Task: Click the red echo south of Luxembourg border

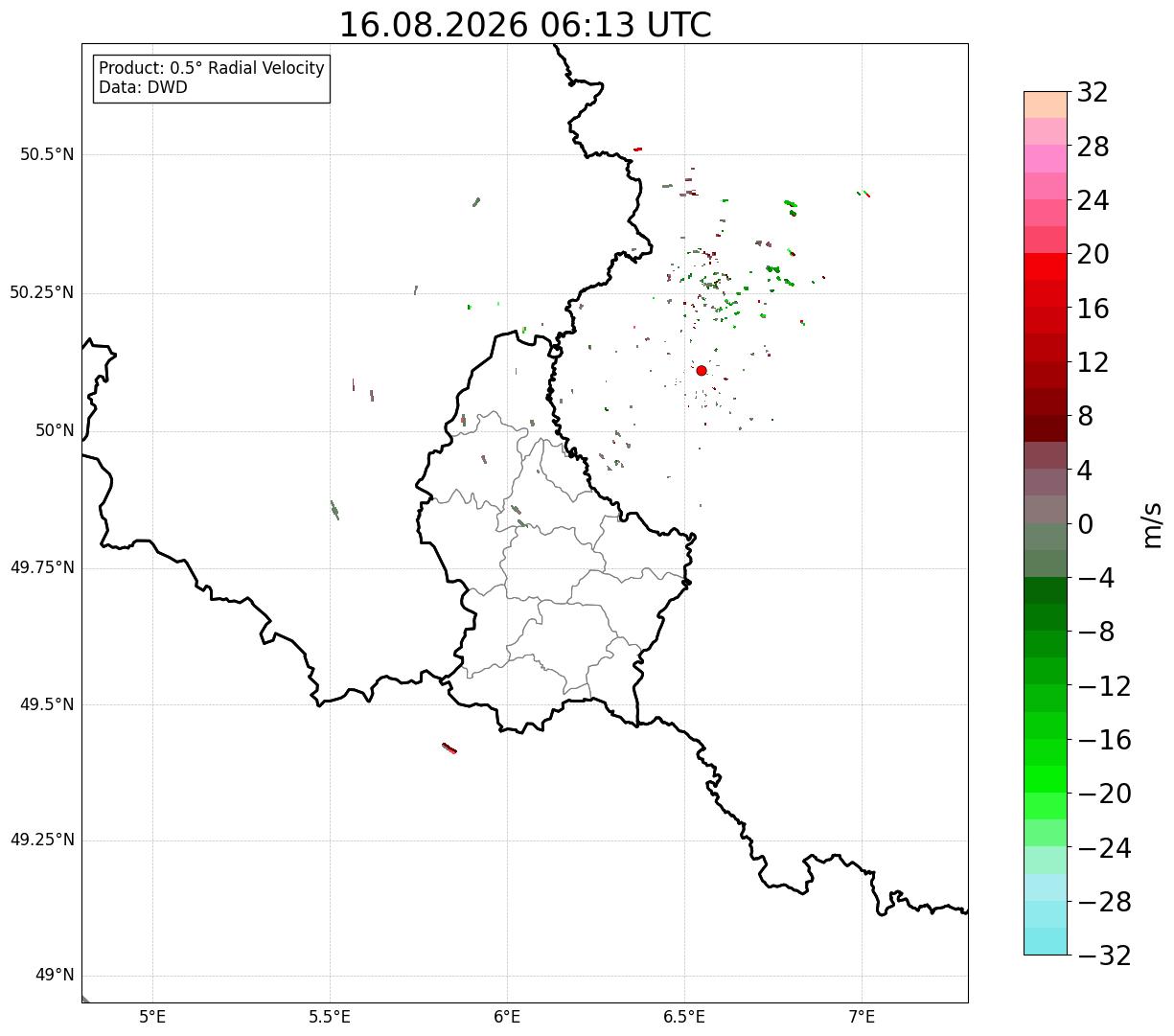Action: click(x=449, y=748)
